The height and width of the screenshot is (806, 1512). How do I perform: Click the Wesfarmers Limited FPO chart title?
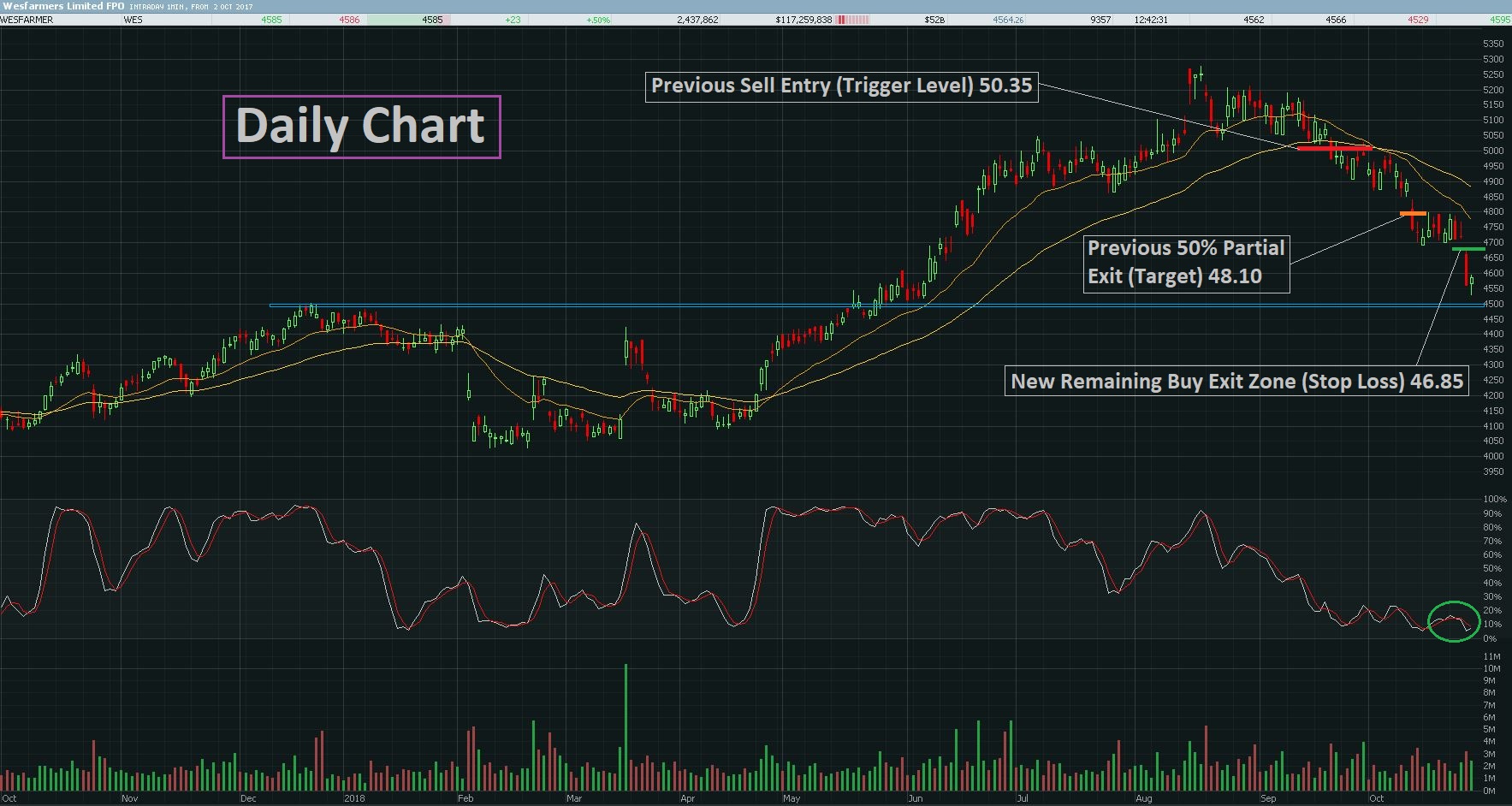(x=62, y=6)
